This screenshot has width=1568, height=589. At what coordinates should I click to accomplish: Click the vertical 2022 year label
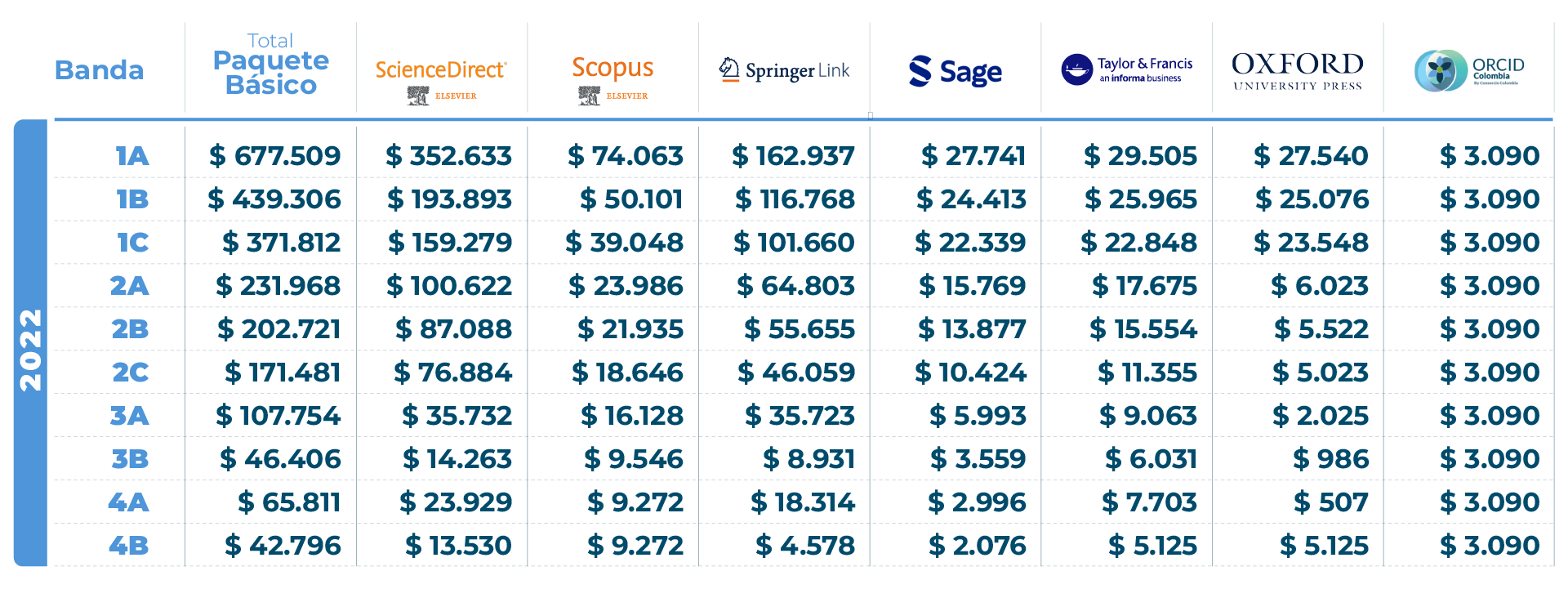[31, 350]
